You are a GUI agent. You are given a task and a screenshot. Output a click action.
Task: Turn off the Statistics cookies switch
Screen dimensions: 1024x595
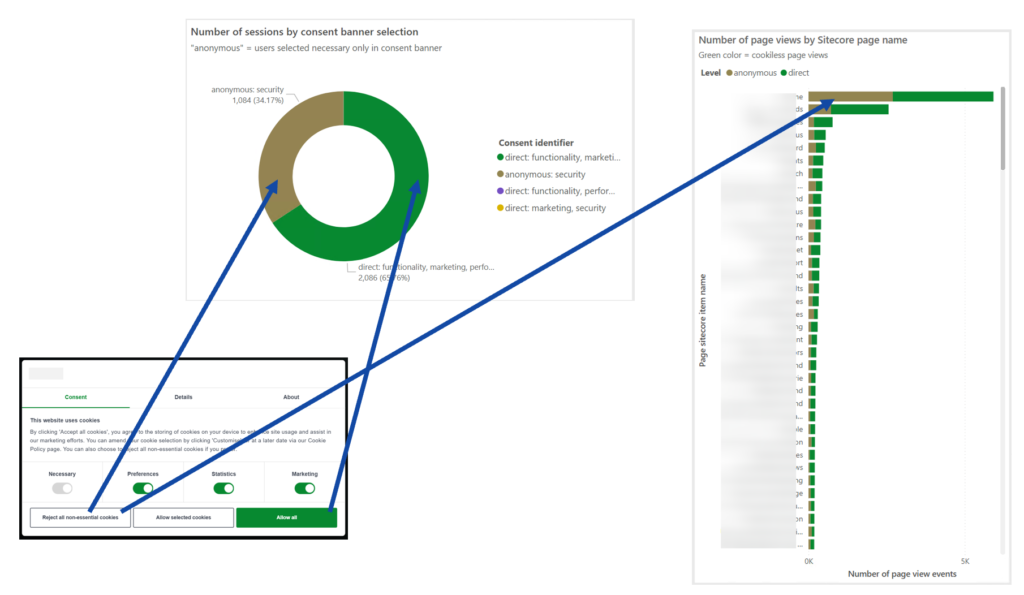click(224, 488)
